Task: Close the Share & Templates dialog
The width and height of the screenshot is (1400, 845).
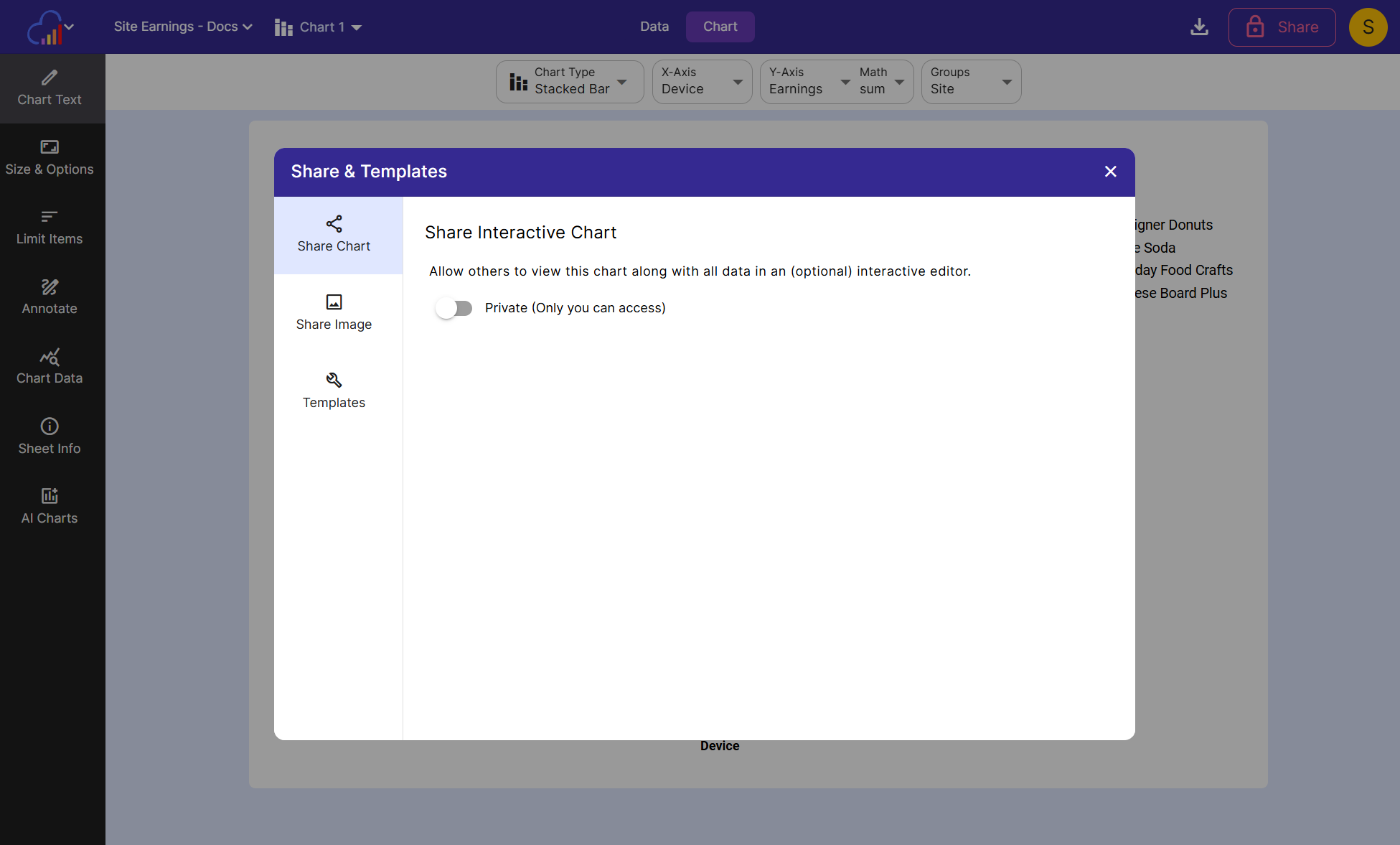Action: click(x=1110, y=171)
